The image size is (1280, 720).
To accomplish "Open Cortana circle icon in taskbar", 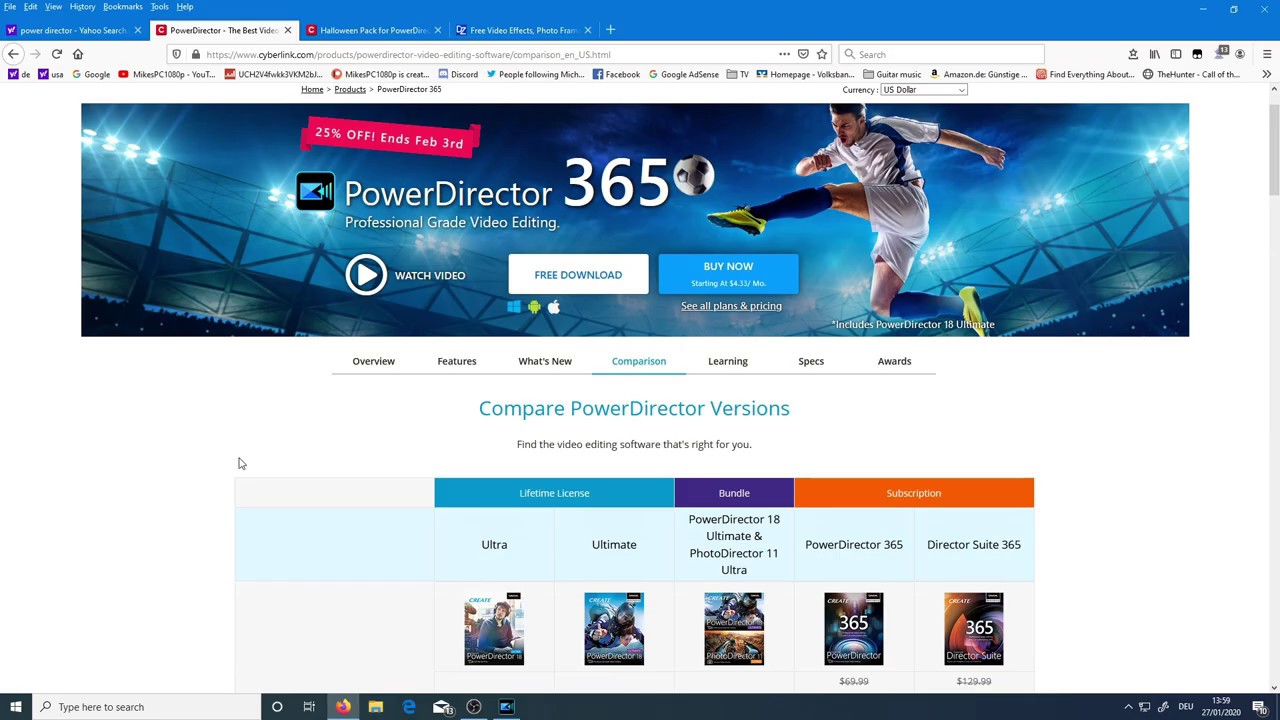I will [x=277, y=707].
